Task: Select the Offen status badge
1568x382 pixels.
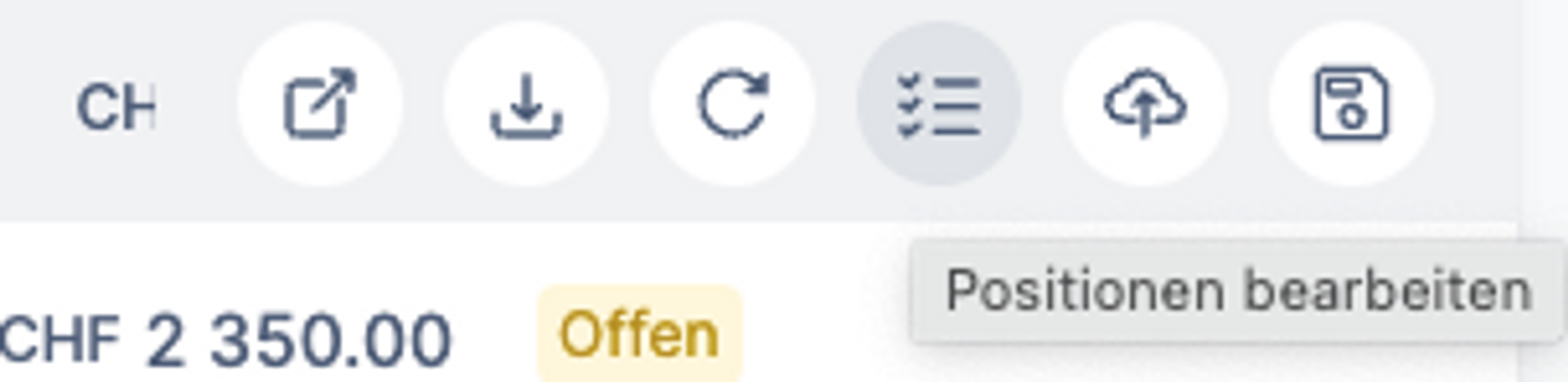Action: pos(639,334)
